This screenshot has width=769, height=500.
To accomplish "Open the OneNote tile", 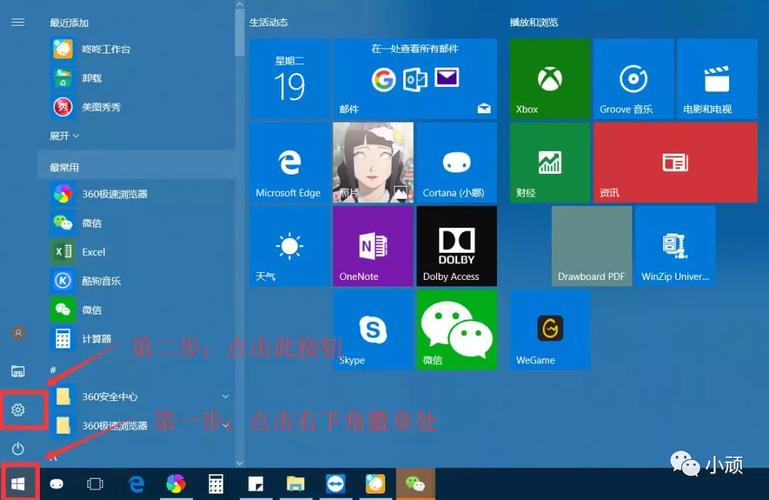I will (372, 246).
